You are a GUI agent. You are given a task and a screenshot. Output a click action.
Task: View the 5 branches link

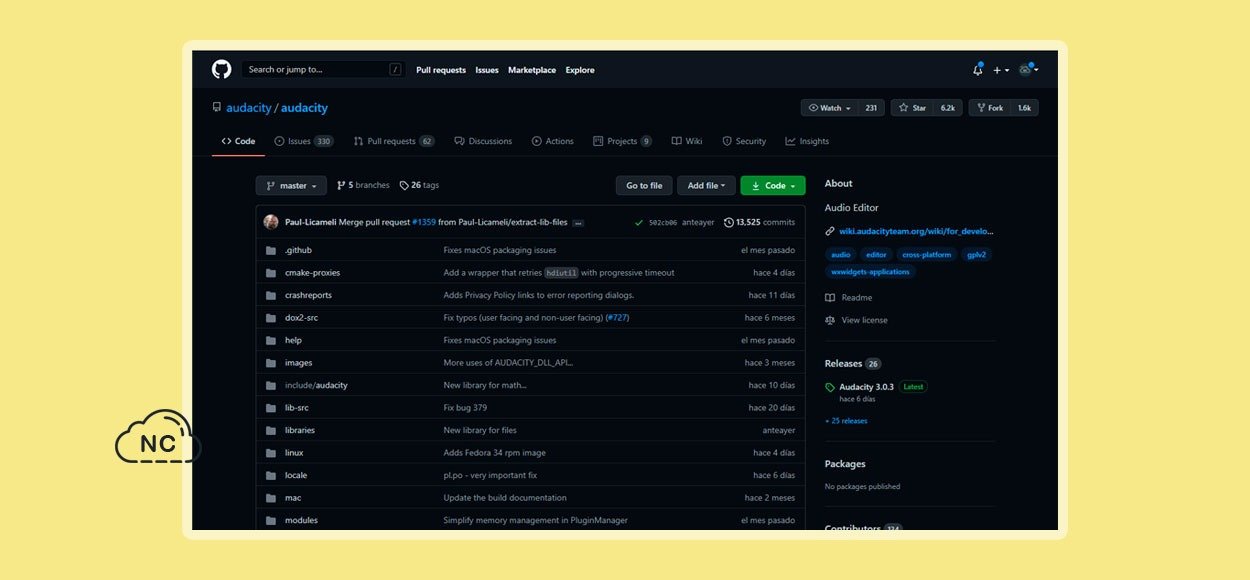(x=363, y=185)
